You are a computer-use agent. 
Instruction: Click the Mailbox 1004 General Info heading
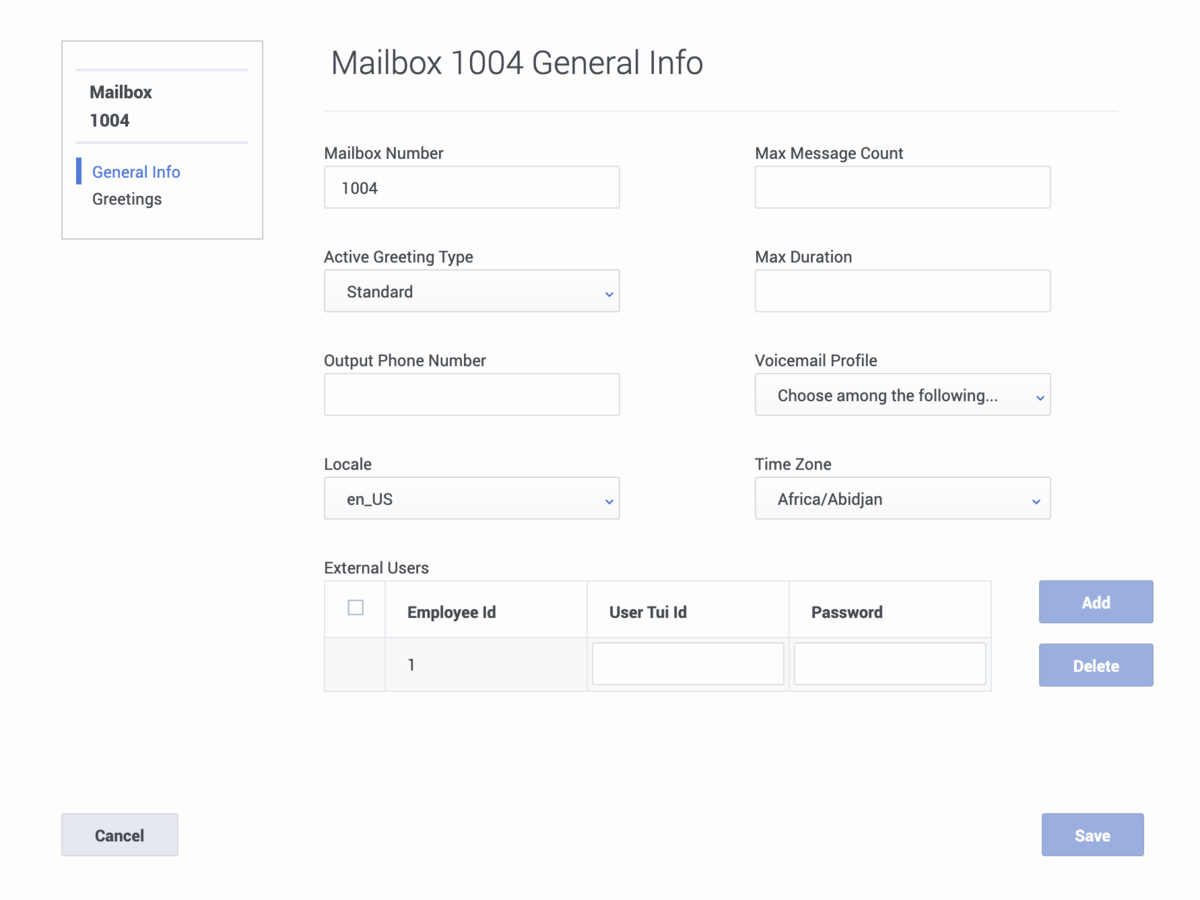tap(517, 63)
